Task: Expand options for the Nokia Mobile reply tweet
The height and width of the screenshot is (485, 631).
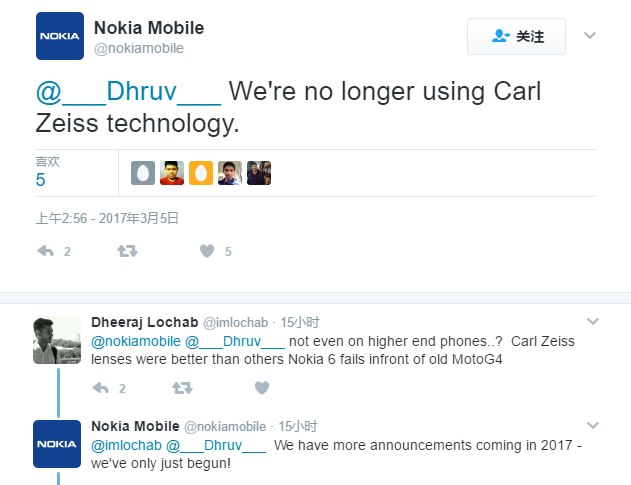Action: [592, 425]
